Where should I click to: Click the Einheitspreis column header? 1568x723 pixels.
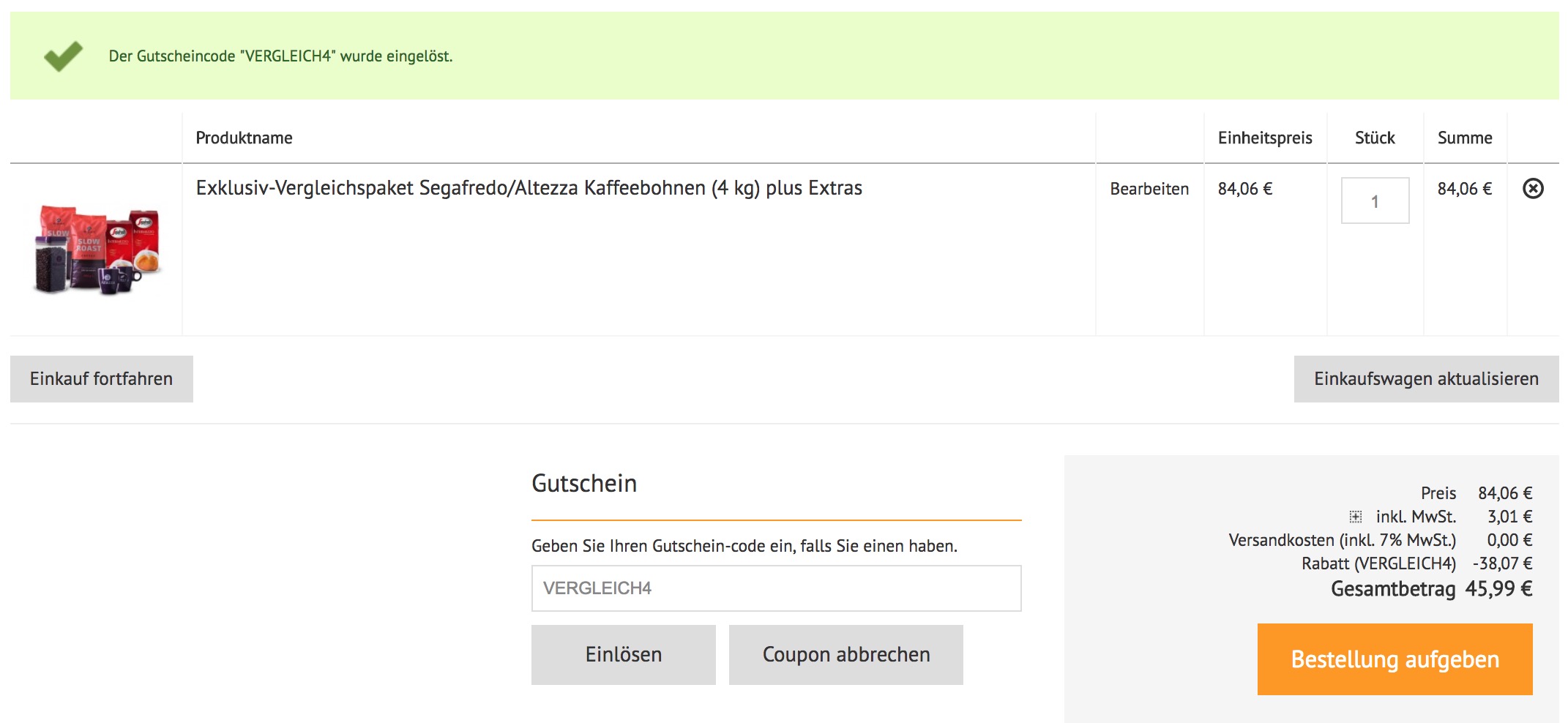(x=1264, y=138)
